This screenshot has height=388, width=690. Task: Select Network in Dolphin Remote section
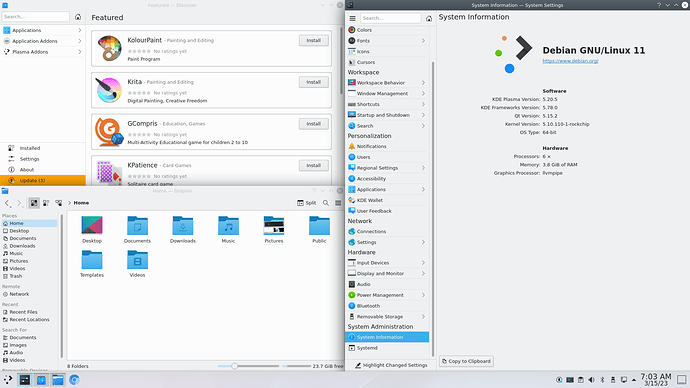29,294
